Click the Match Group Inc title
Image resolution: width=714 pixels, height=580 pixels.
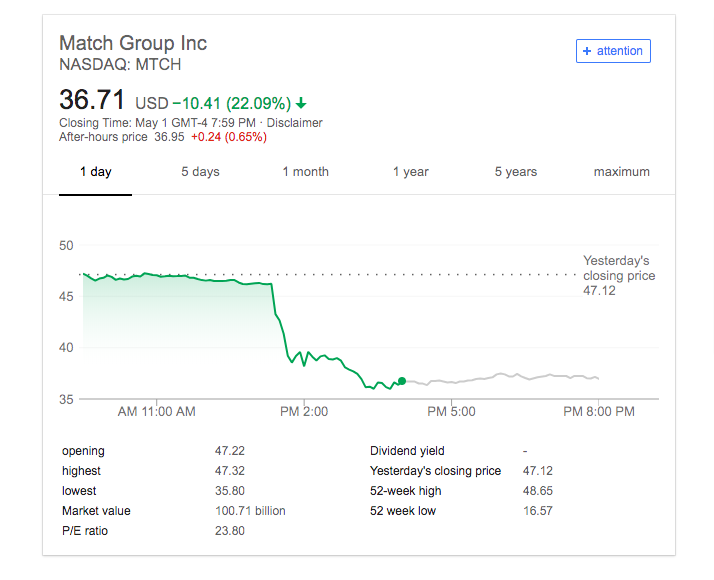[133, 43]
